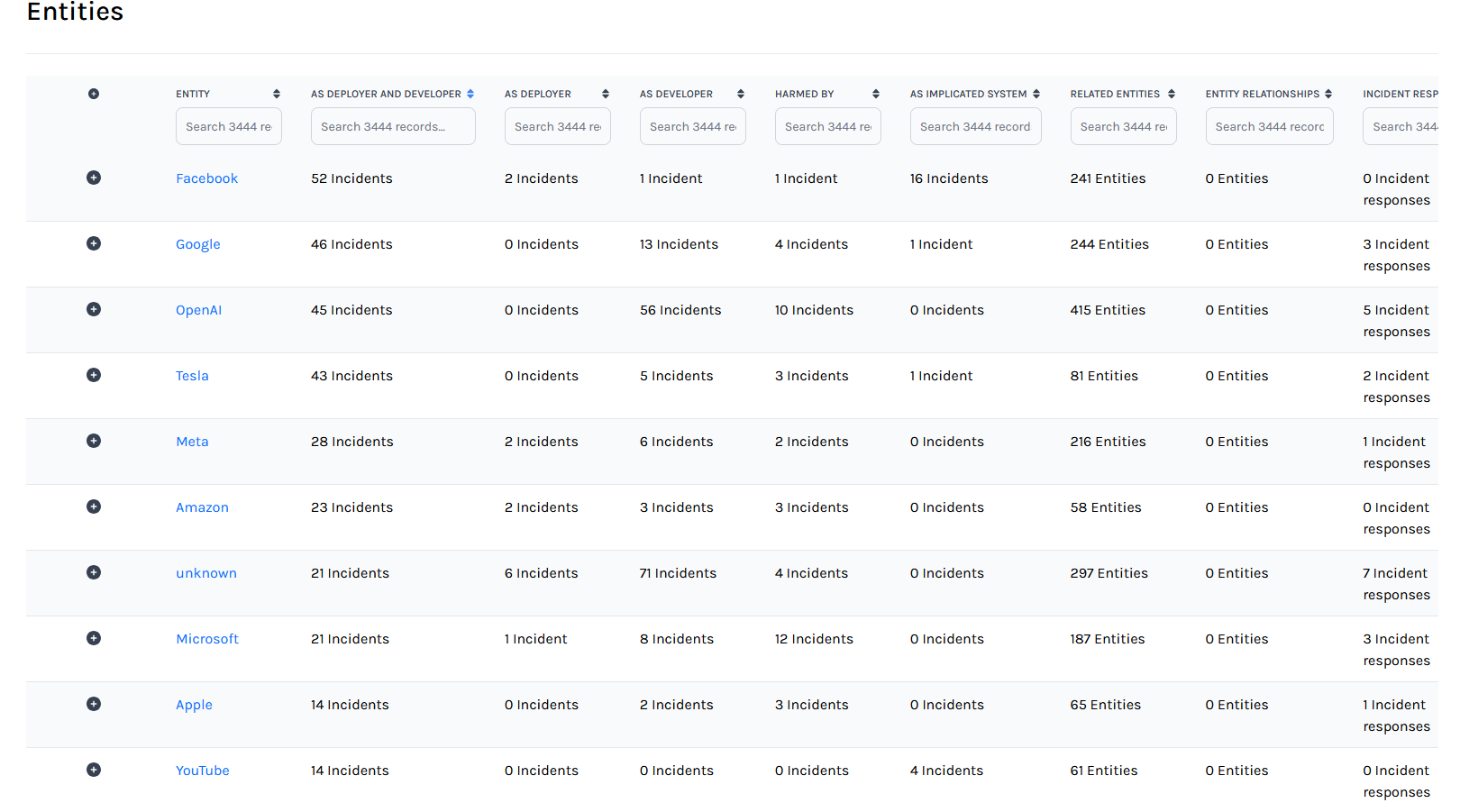Open the Facebook entity link

pyautogui.click(x=207, y=178)
